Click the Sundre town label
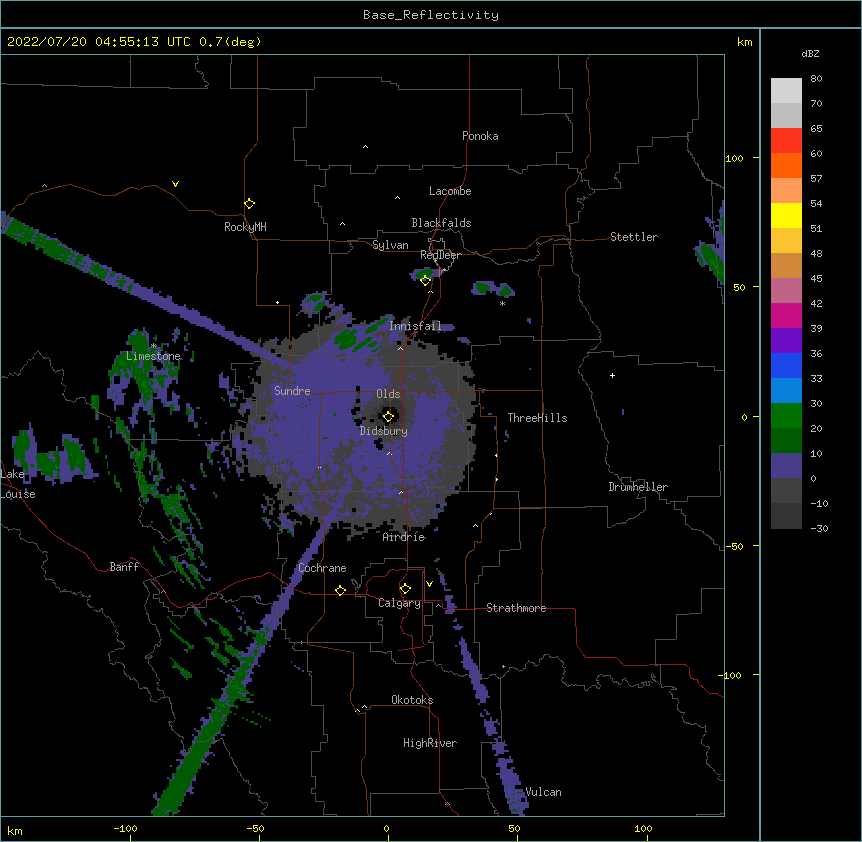This screenshot has width=862, height=842. pos(292,391)
